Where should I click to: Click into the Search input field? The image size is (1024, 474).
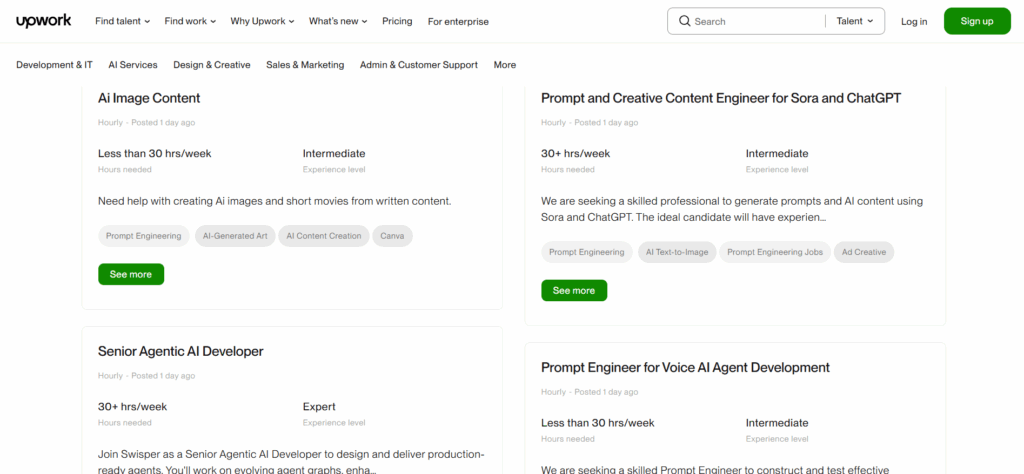pos(755,21)
